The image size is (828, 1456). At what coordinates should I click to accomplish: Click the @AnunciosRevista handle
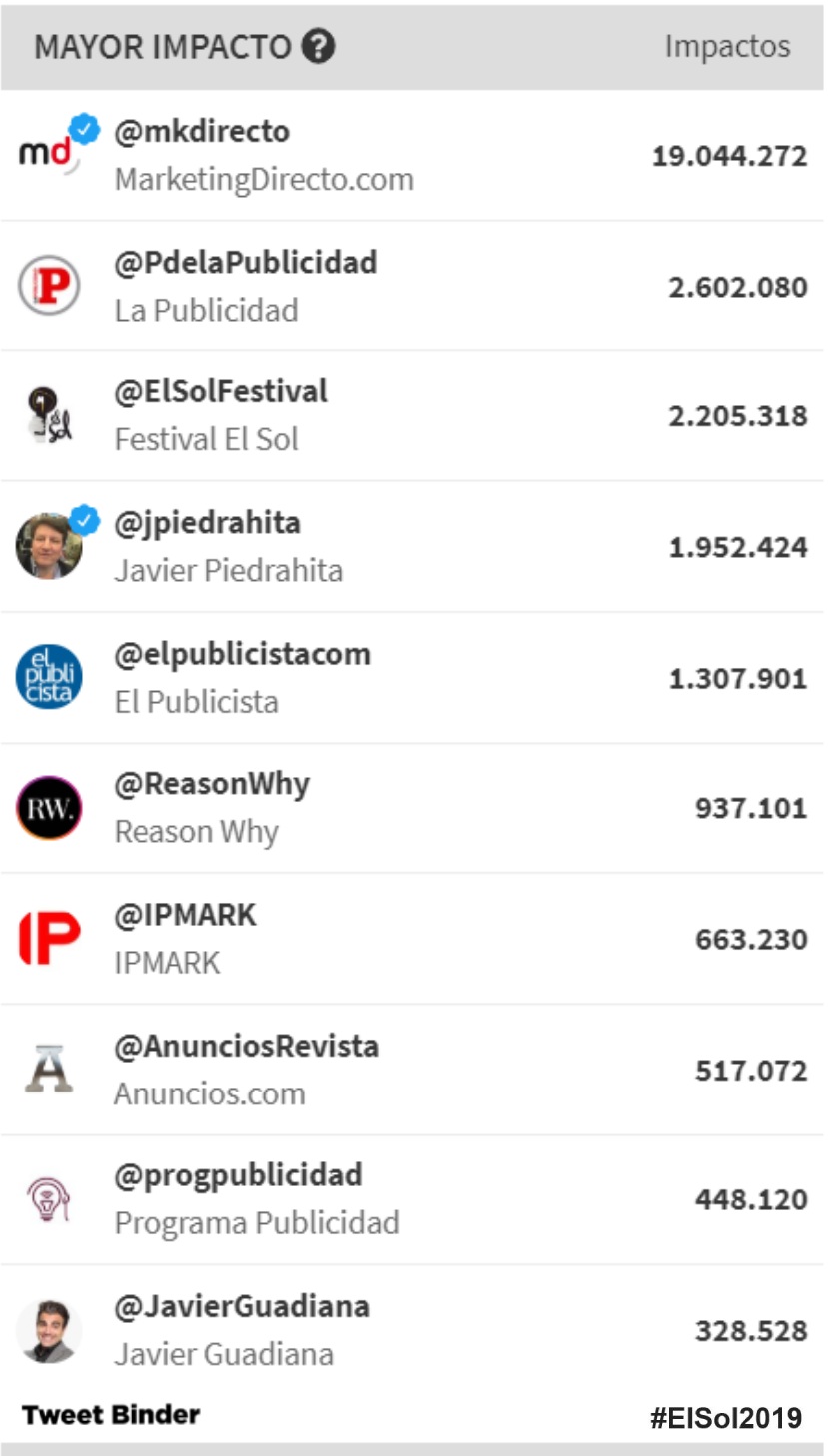point(246,1046)
